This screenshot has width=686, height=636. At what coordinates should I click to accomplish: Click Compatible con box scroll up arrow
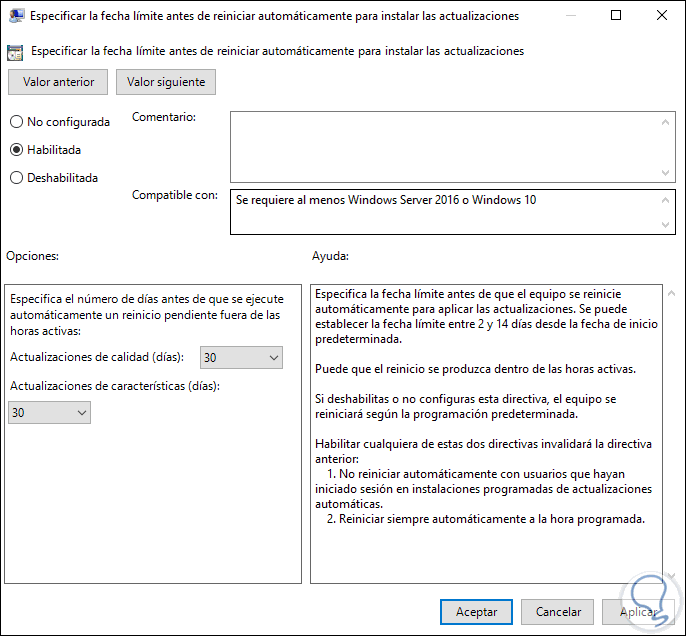click(x=665, y=200)
